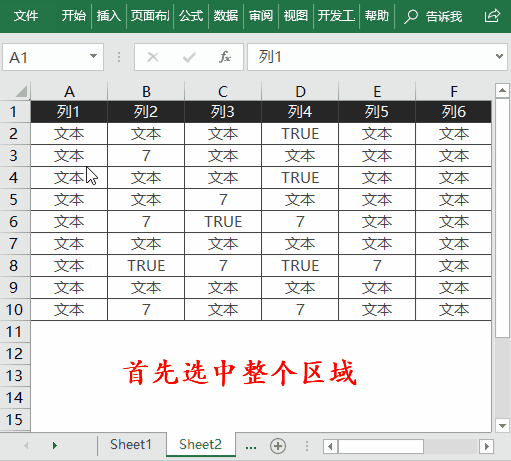Image resolution: width=511 pixels, height=461 pixels.
Task: Click the sheet tabs ellipsis
Action: point(251,446)
